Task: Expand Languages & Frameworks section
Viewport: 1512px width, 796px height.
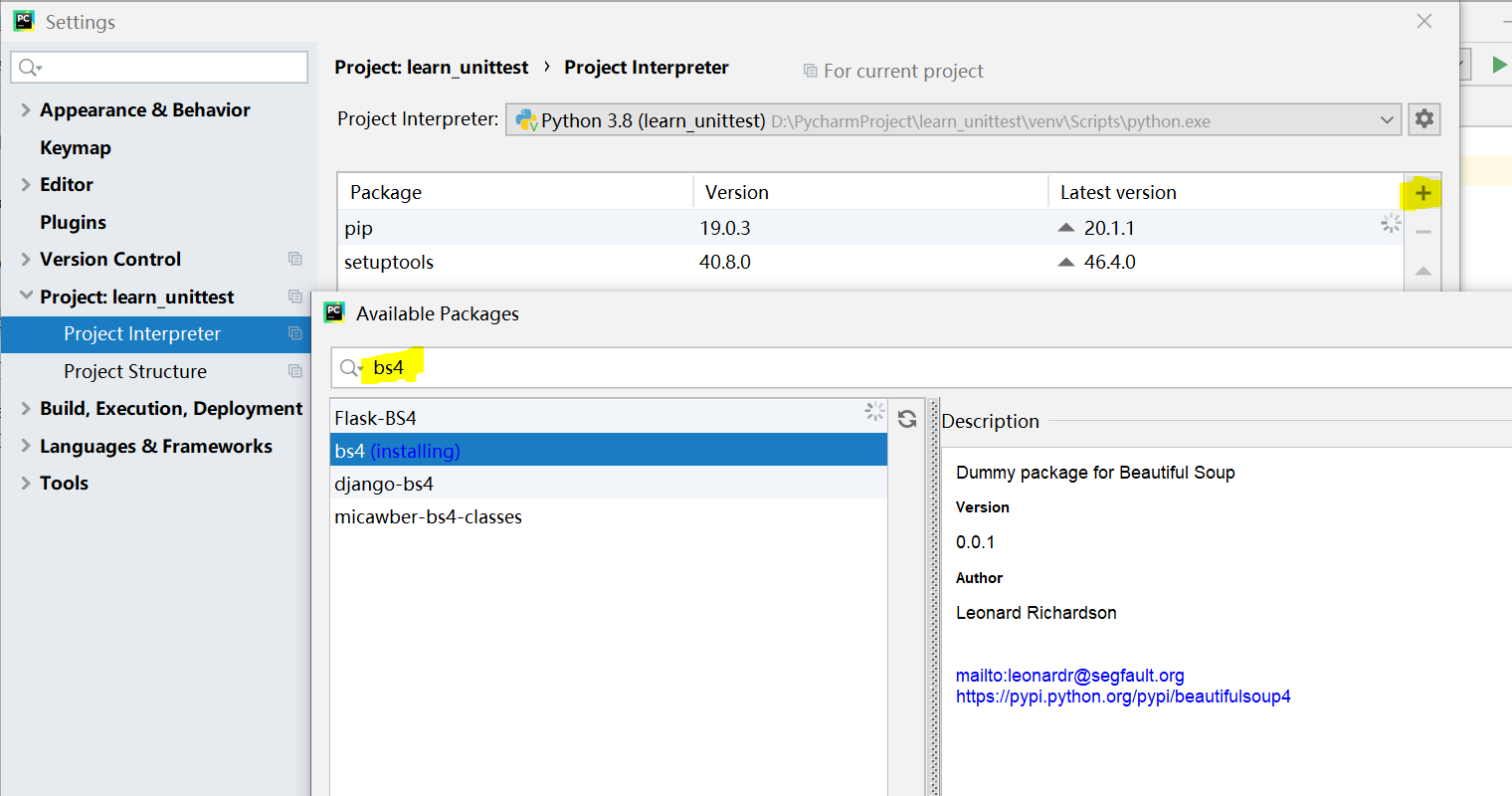Action: pyautogui.click(x=26, y=446)
